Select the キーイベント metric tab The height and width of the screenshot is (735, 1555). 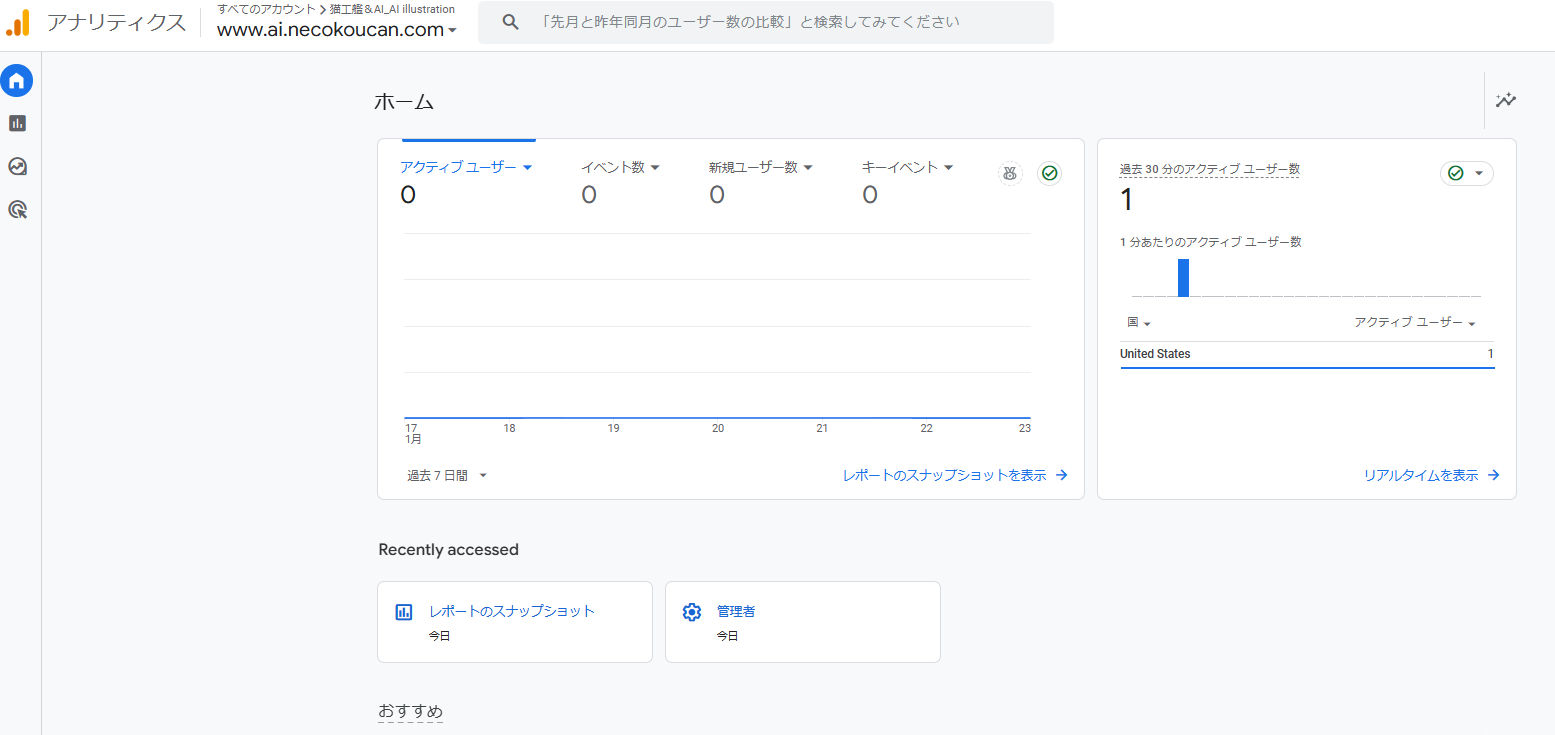point(900,168)
